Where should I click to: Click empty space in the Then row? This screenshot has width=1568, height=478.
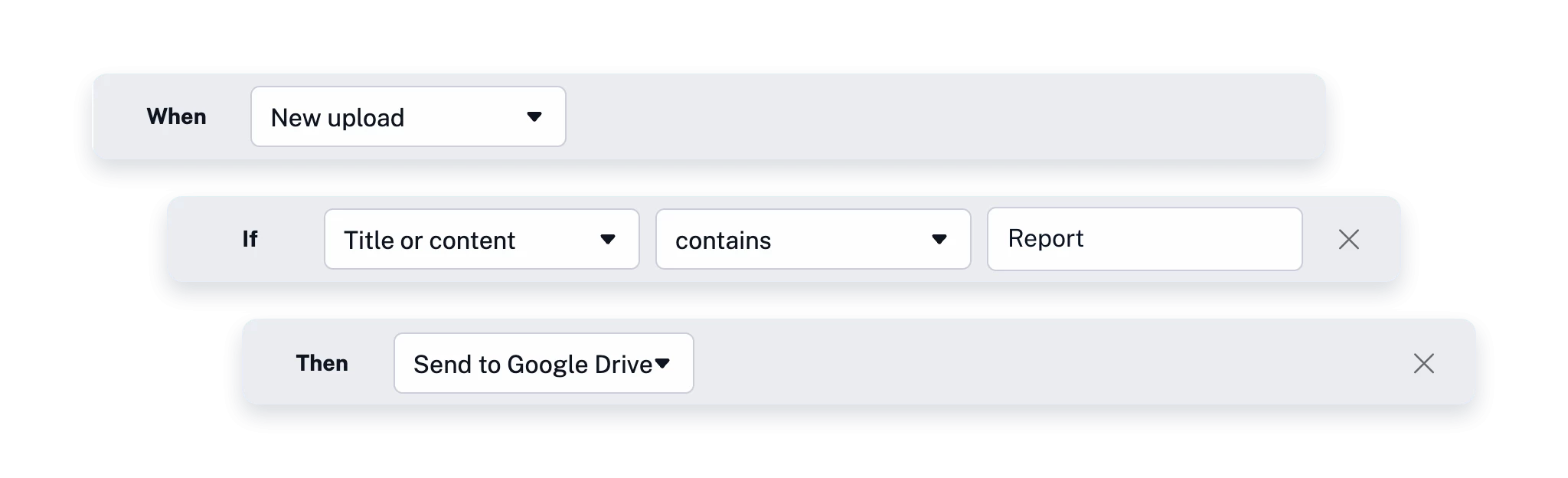1034,363
